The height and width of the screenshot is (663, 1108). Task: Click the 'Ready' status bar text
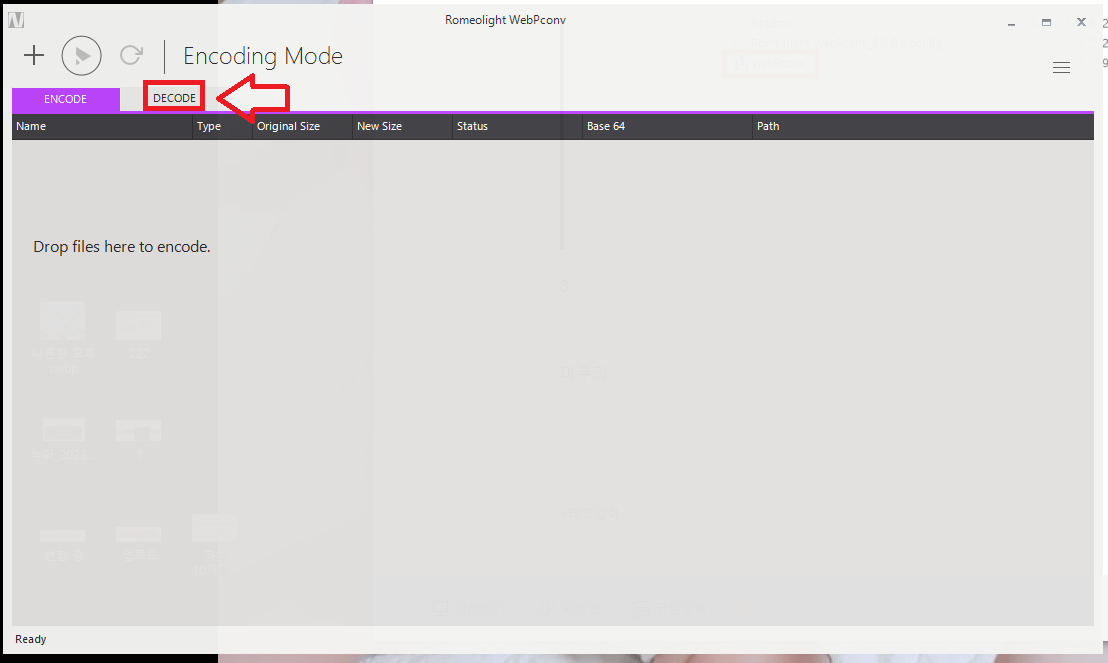[30, 639]
